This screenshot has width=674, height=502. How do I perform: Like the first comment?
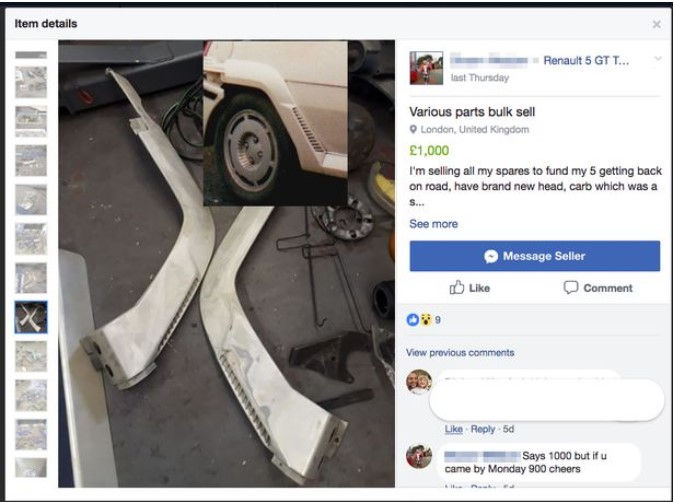coord(453,429)
